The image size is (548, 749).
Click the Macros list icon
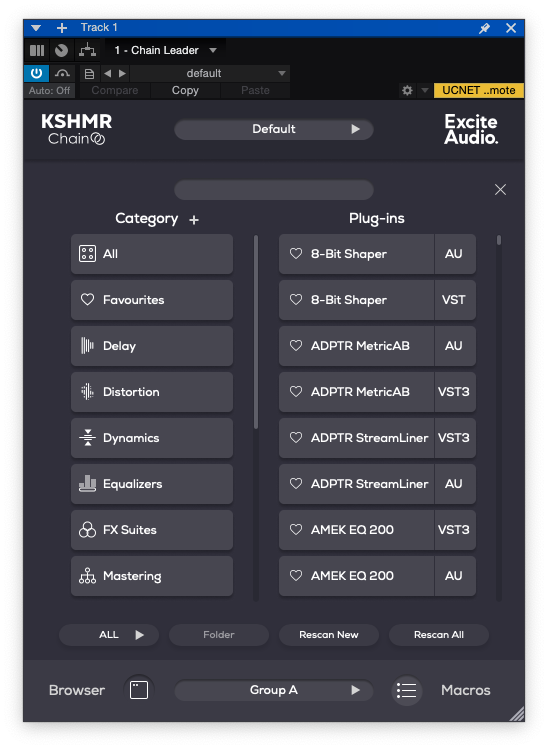click(x=407, y=690)
